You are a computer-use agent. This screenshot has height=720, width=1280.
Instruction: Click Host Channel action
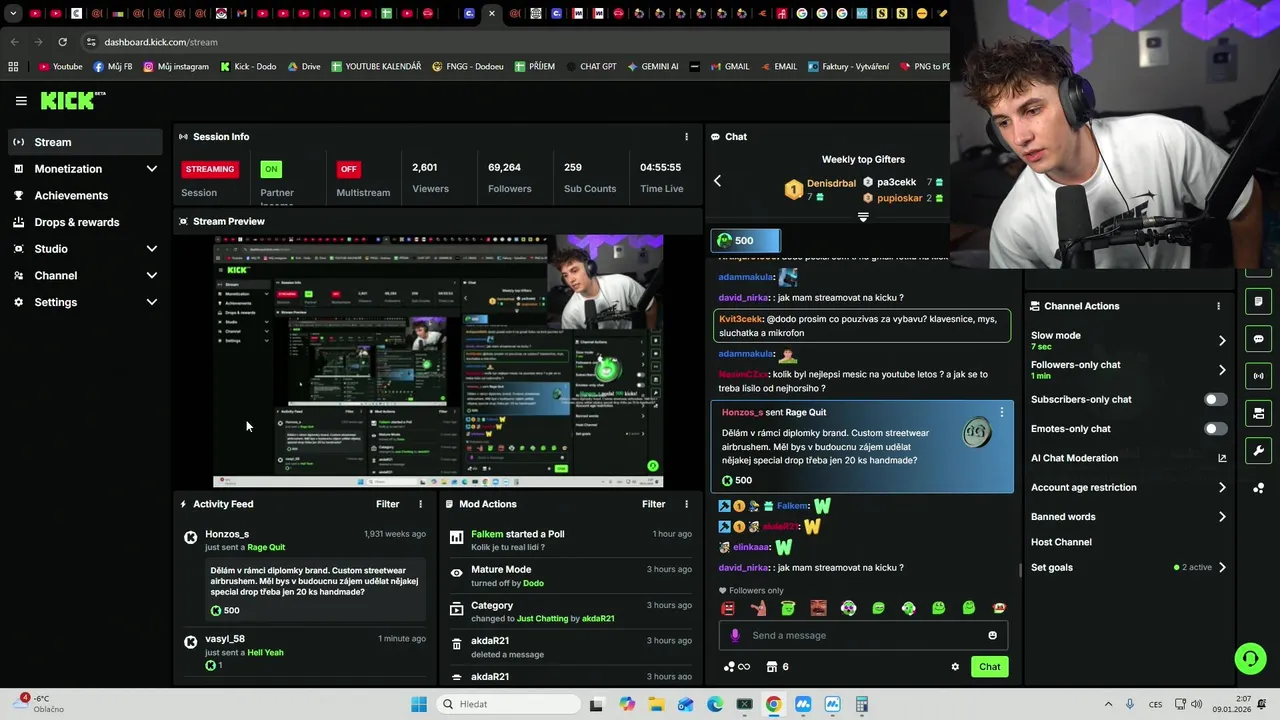pyautogui.click(x=1061, y=542)
